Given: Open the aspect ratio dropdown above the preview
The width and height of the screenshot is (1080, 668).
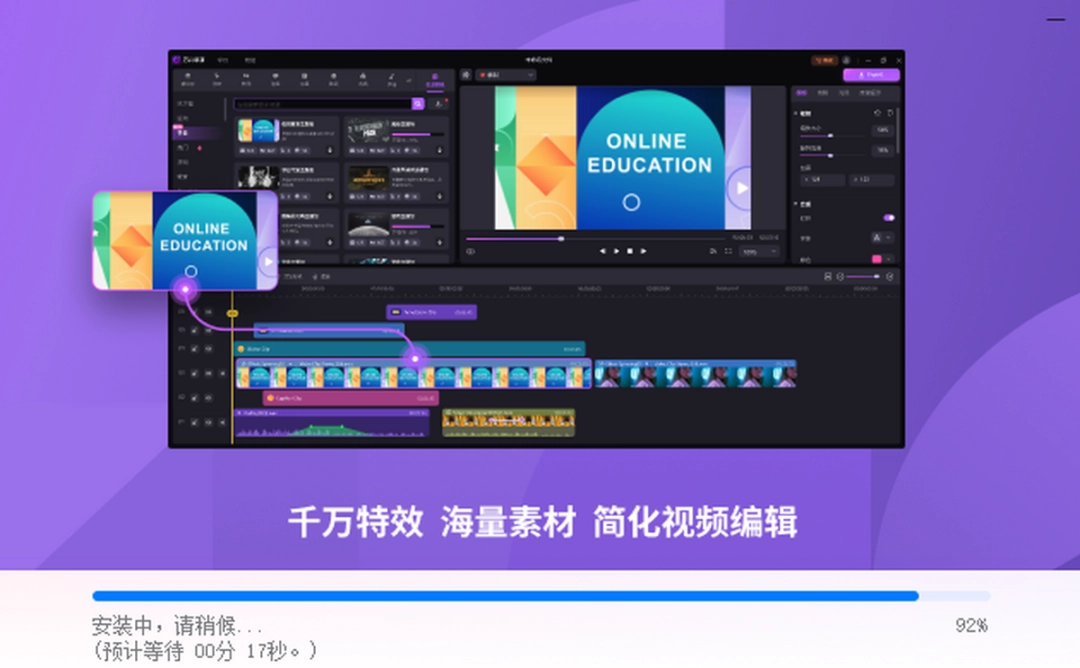Looking at the screenshot, I should point(505,75).
